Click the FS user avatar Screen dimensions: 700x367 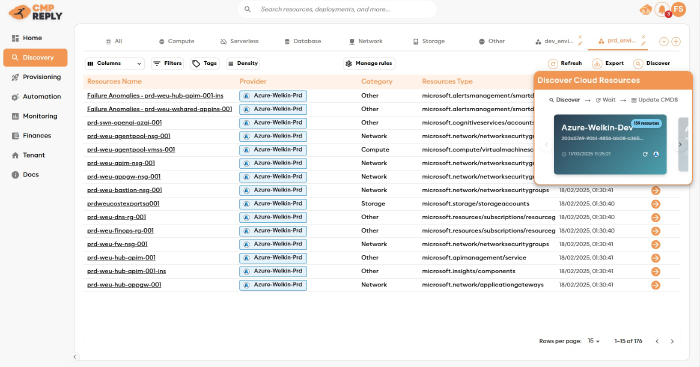point(679,9)
